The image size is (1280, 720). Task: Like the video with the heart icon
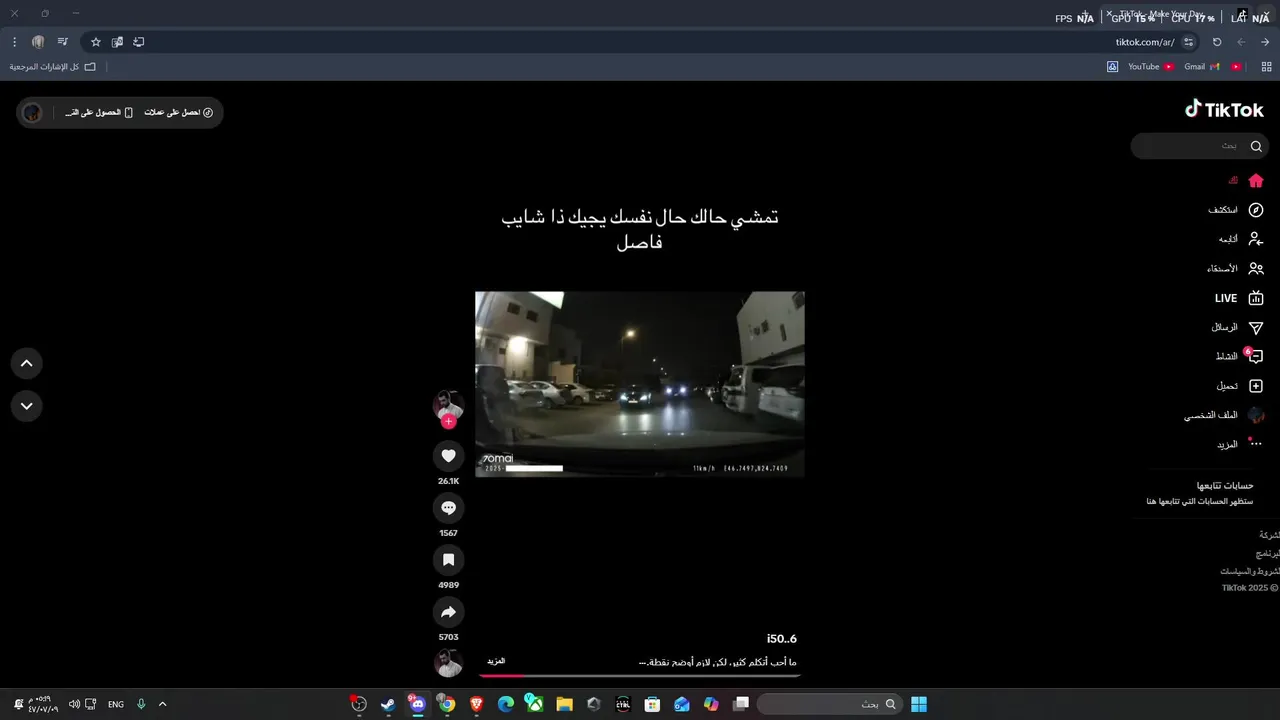click(448, 456)
